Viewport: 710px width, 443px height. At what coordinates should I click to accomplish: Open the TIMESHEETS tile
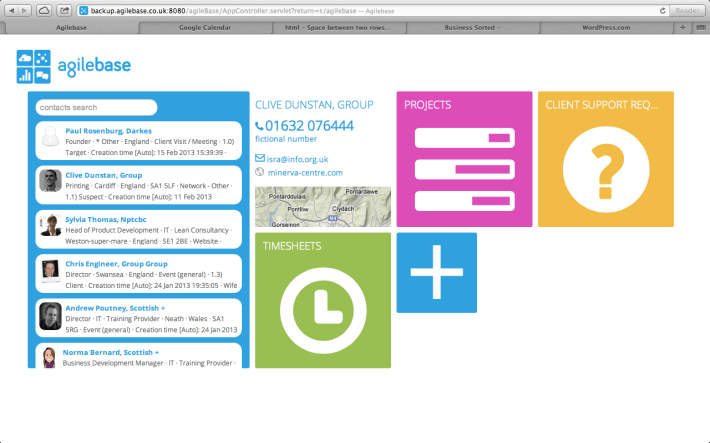(323, 300)
